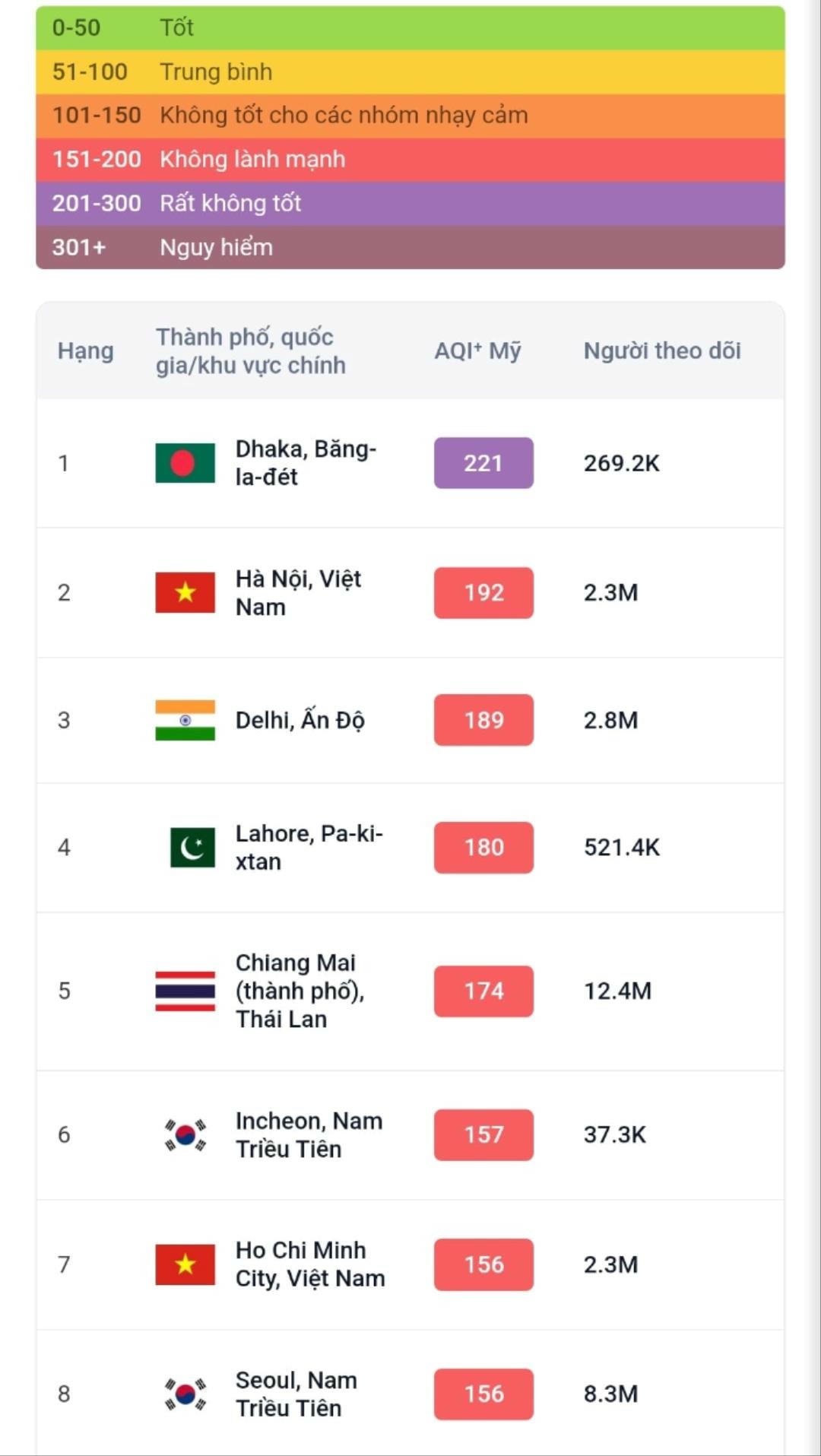821x1456 pixels.
Task: Click the Vietnam flag beside Ho Chi Minh City
Action: click(185, 1264)
